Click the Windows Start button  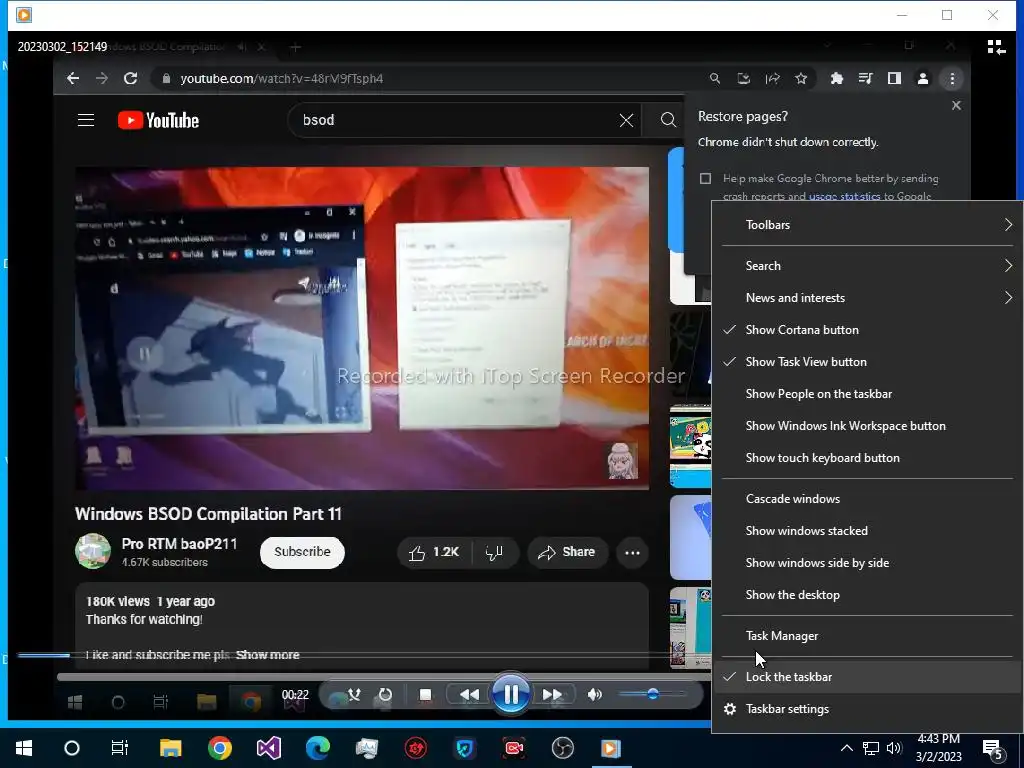(24, 748)
